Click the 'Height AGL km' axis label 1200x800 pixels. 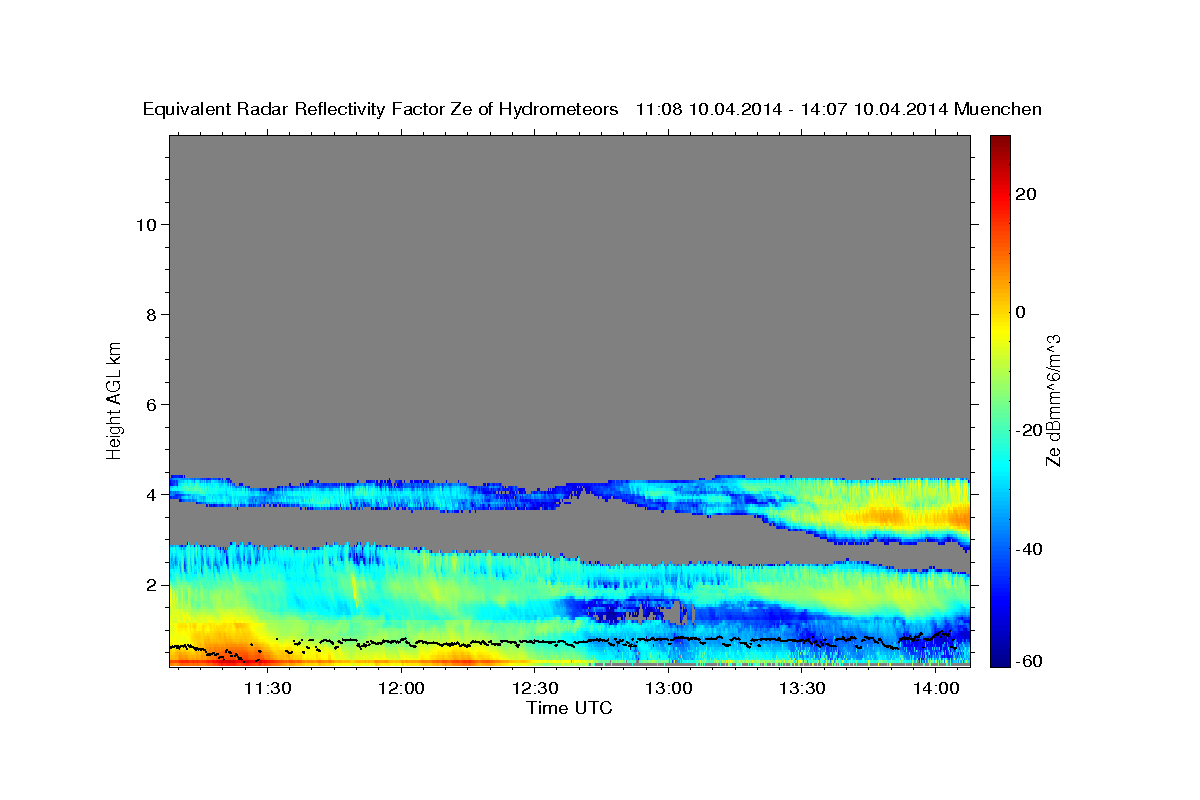pos(115,399)
